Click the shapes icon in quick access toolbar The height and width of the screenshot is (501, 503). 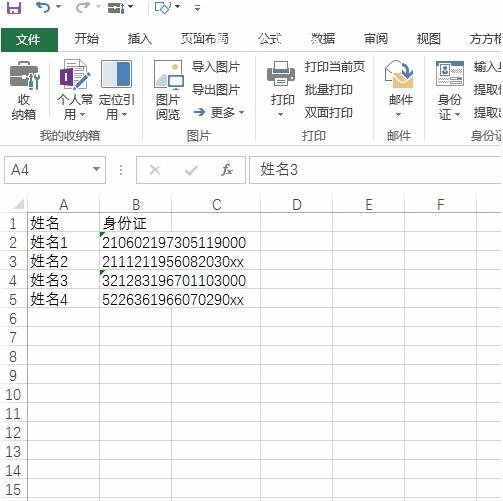click(163, 7)
